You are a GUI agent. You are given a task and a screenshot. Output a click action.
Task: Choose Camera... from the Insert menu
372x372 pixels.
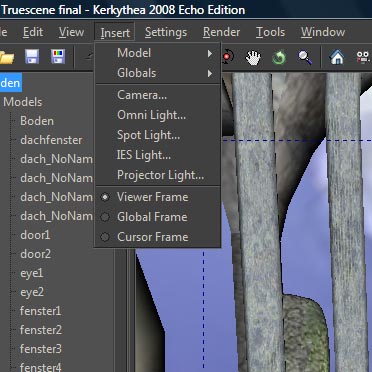click(158, 95)
